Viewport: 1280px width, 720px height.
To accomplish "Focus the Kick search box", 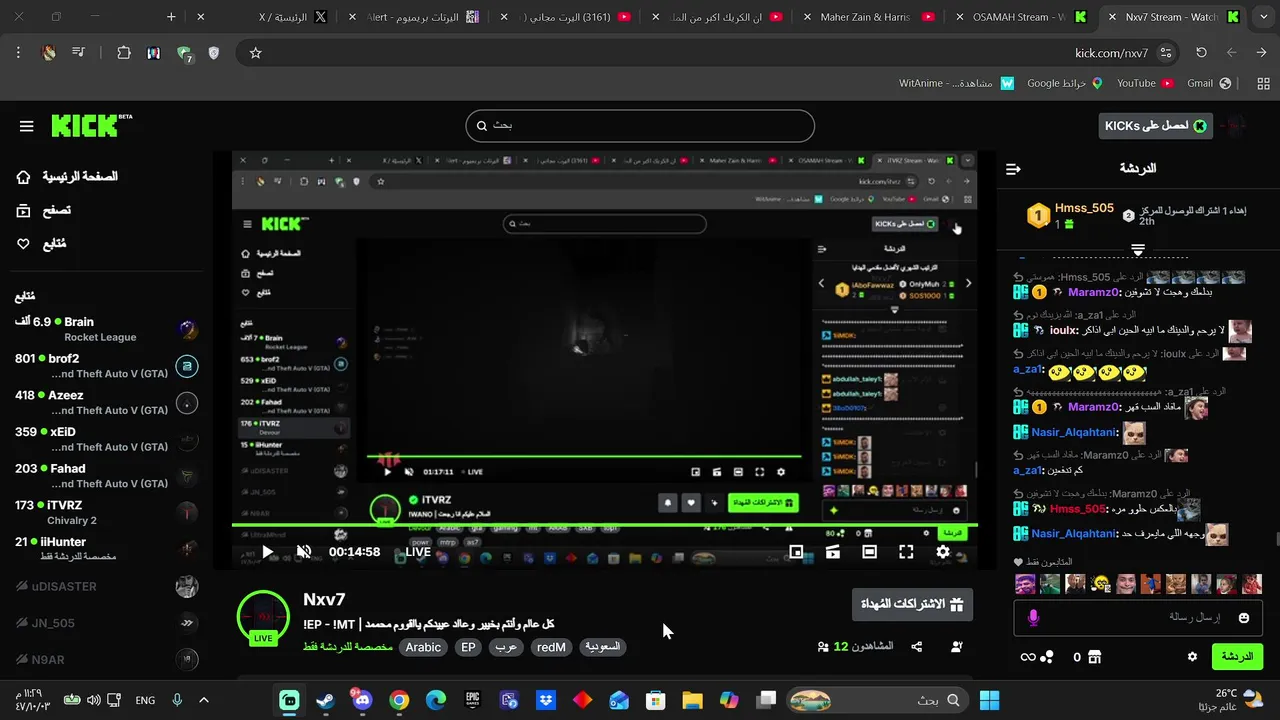I will pos(640,125).
